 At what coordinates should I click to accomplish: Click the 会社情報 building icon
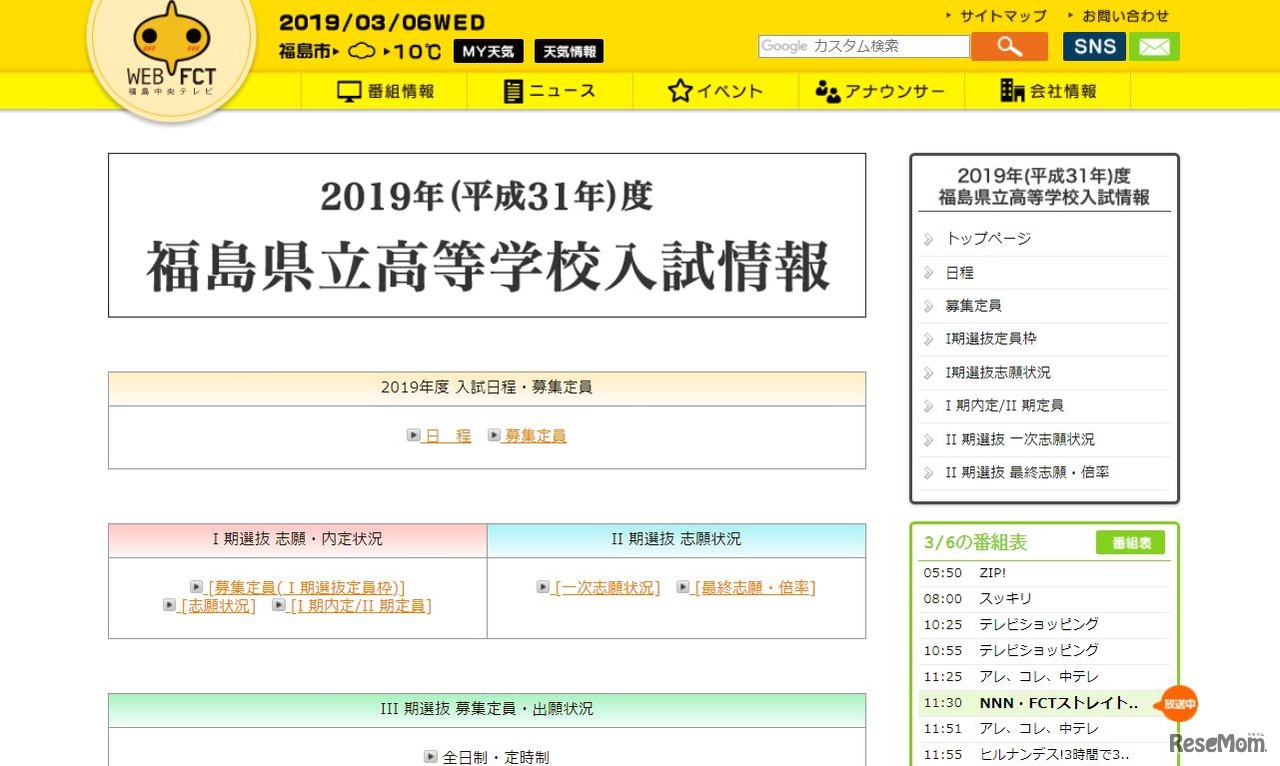(1011, 90)
